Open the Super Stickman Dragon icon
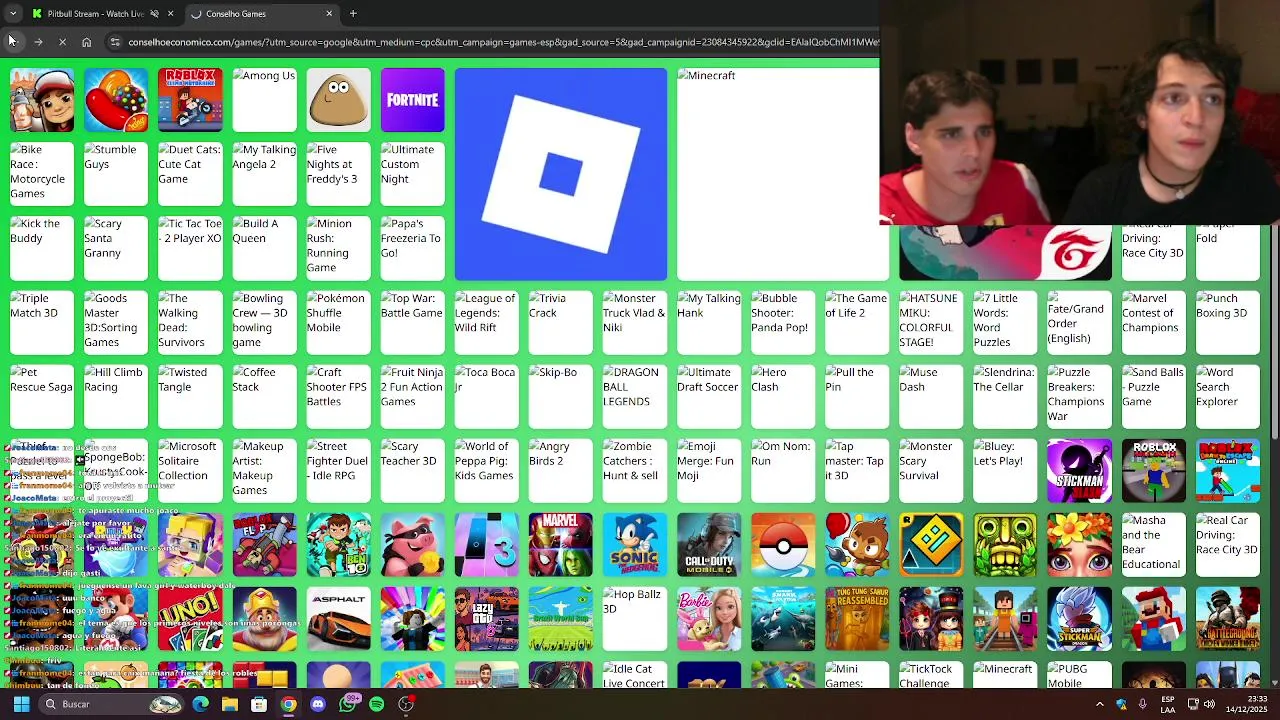1280x720 pixels. pyautogui.click(x=1079, y=618)
